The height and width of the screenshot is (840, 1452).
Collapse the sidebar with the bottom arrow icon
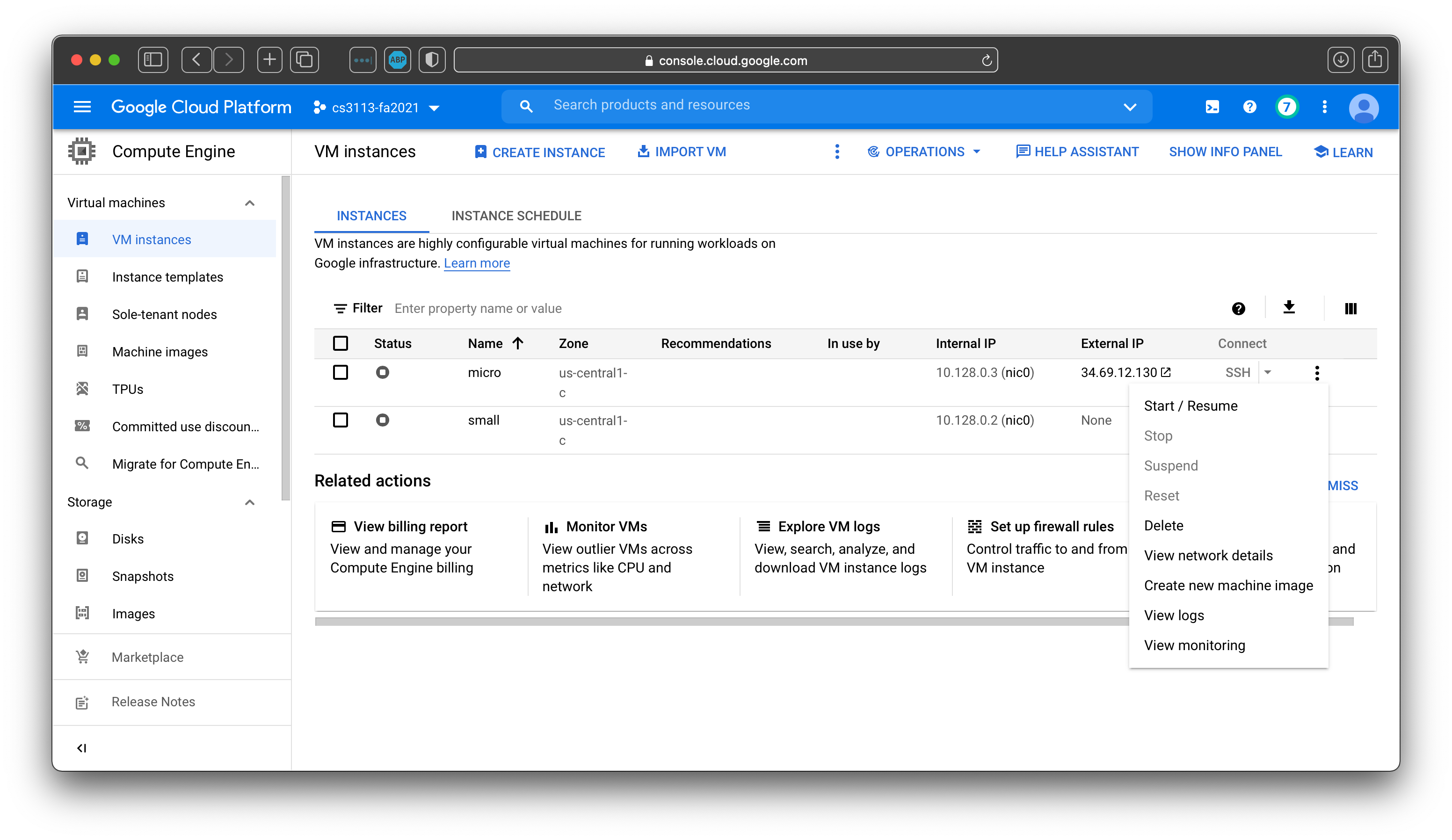82,748
